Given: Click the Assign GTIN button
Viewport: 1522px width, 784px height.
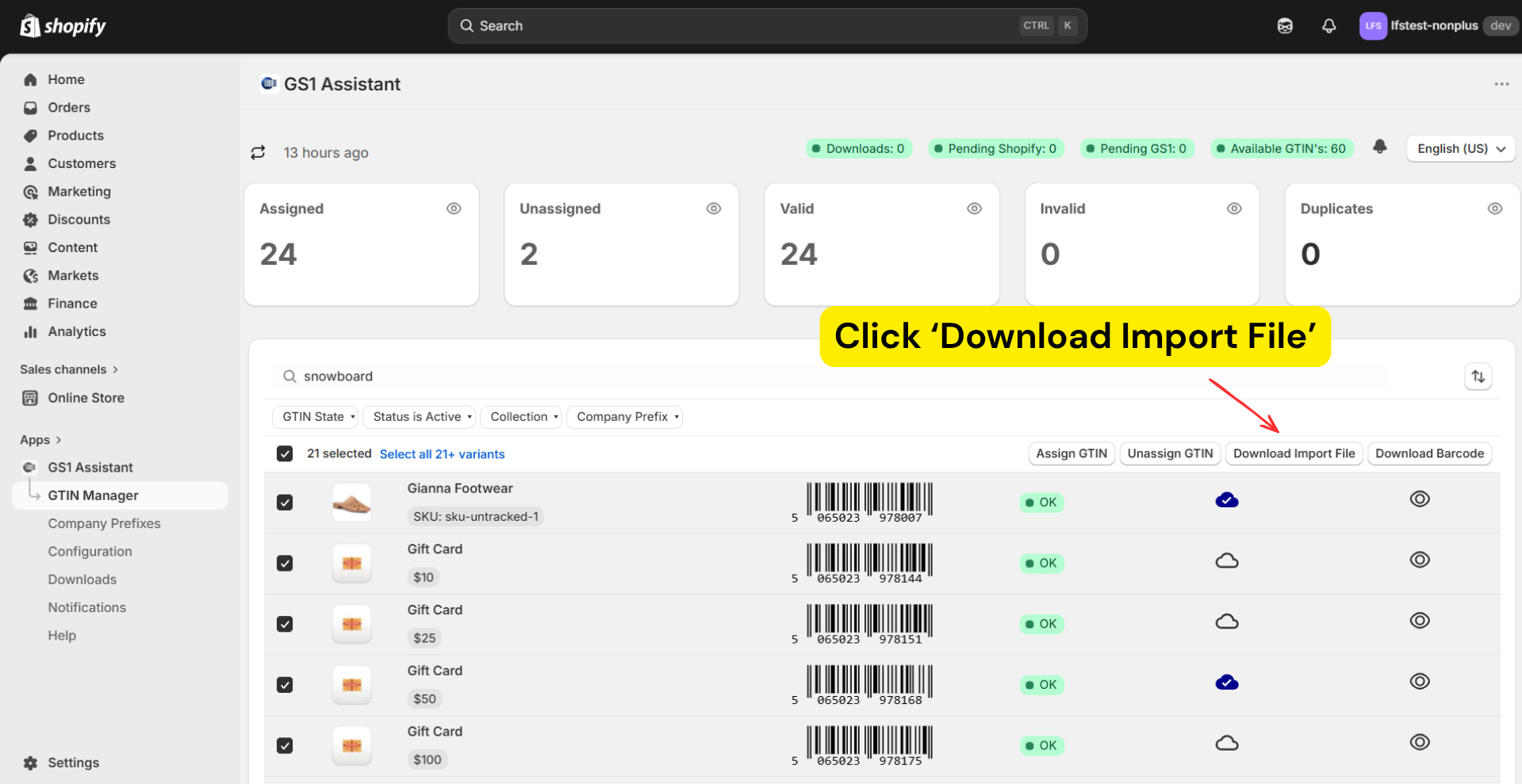Looking at the screenshot, I should (1072, 453).
